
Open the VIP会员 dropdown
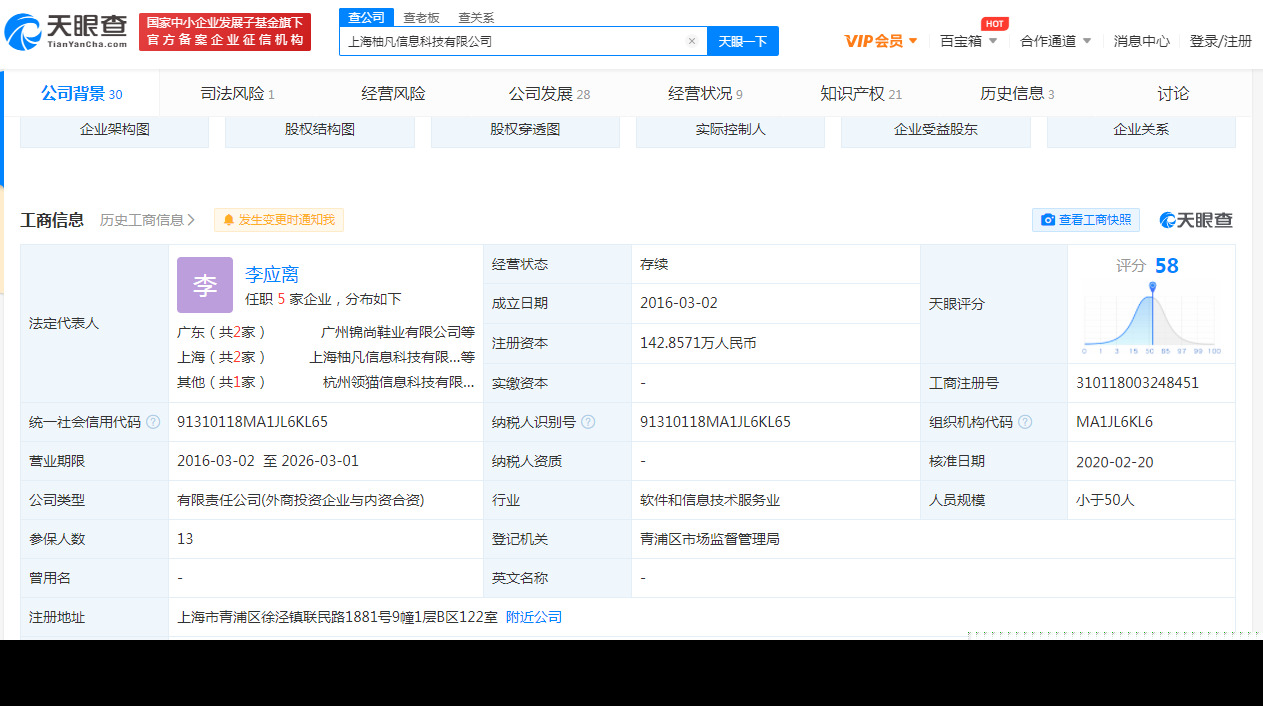pyautogui.click(x=881, y=41)
